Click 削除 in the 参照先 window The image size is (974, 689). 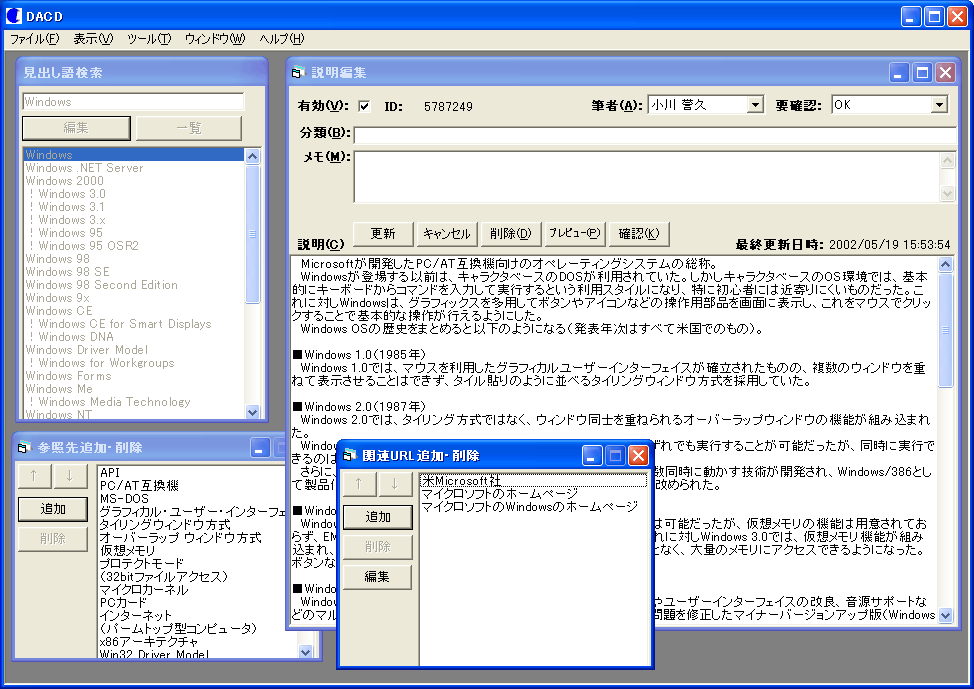(x=53, y=539)
